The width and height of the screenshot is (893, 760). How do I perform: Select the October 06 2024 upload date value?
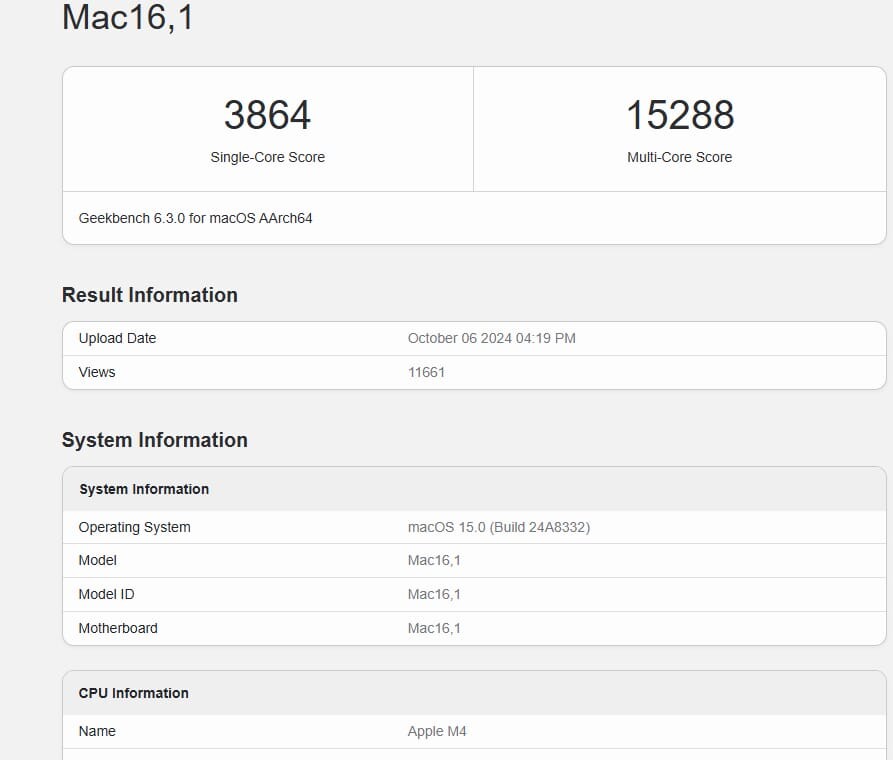pyautogui.click(x=491, y=338)
